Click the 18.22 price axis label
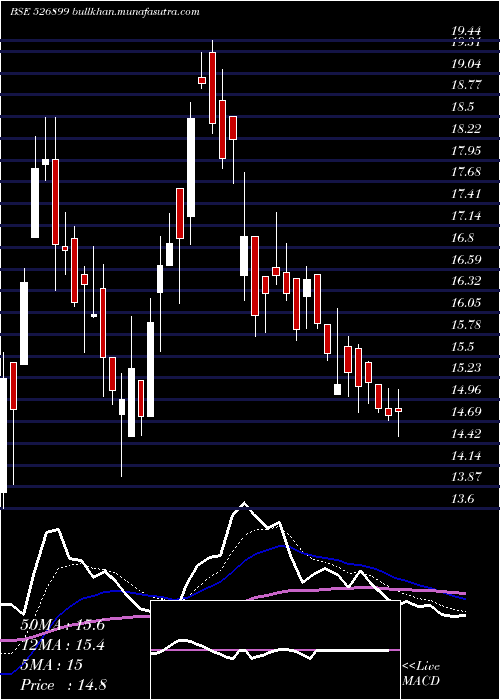 [x=466, y=129]
